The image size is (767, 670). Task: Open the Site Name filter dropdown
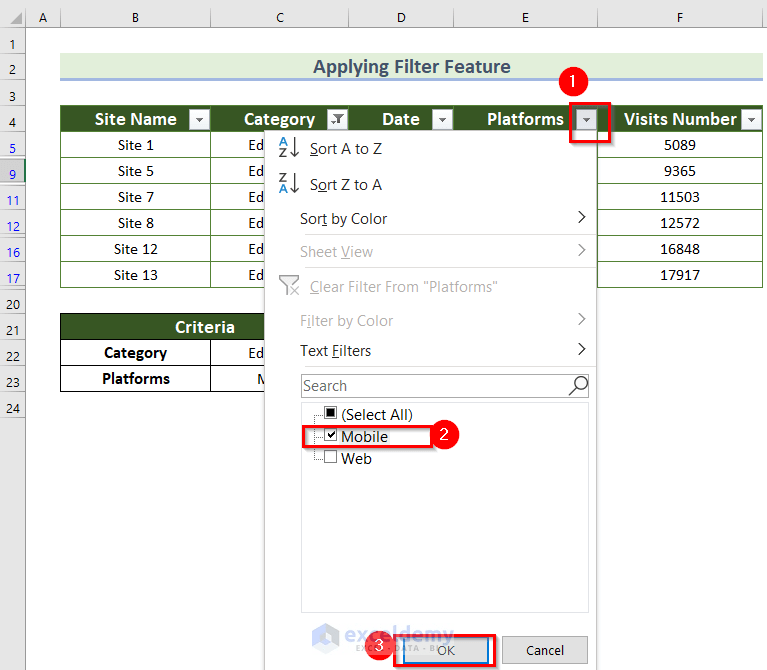pos(199,119)
